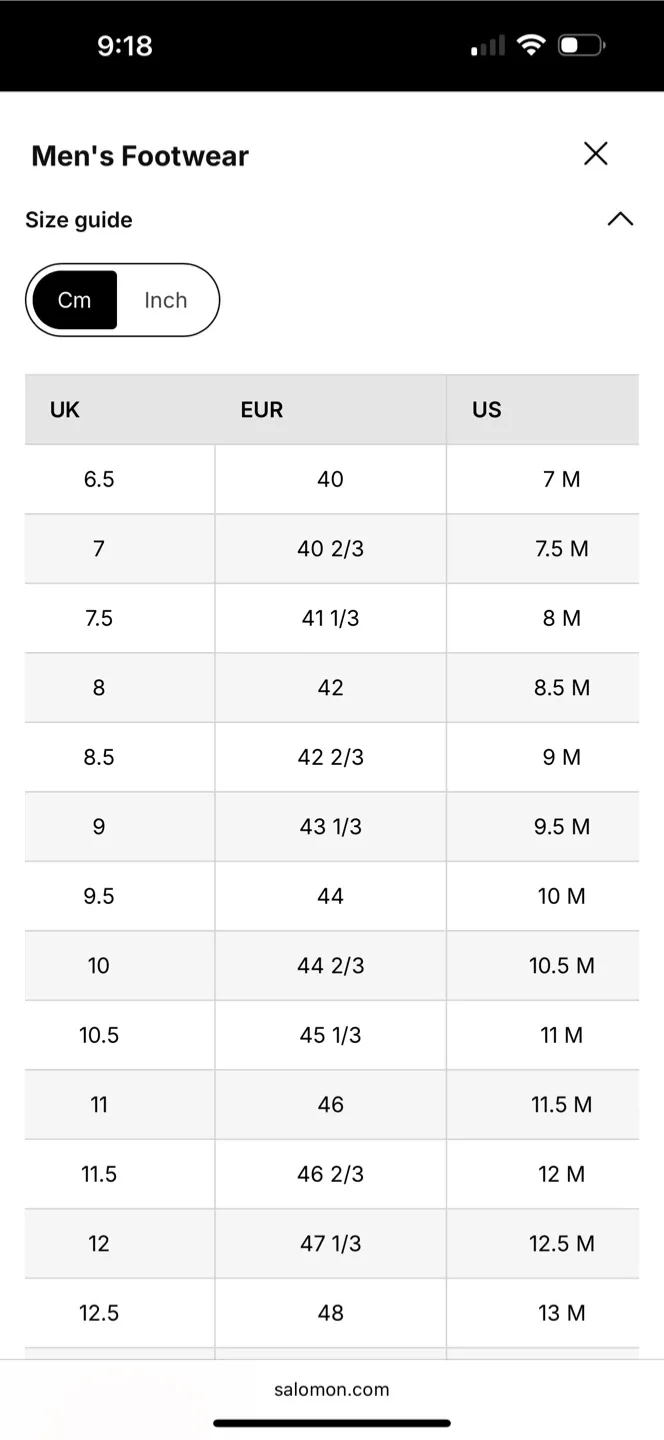Click the EUR column header
This screenshot has width=664, height=1440.
[x=262, y=410]
